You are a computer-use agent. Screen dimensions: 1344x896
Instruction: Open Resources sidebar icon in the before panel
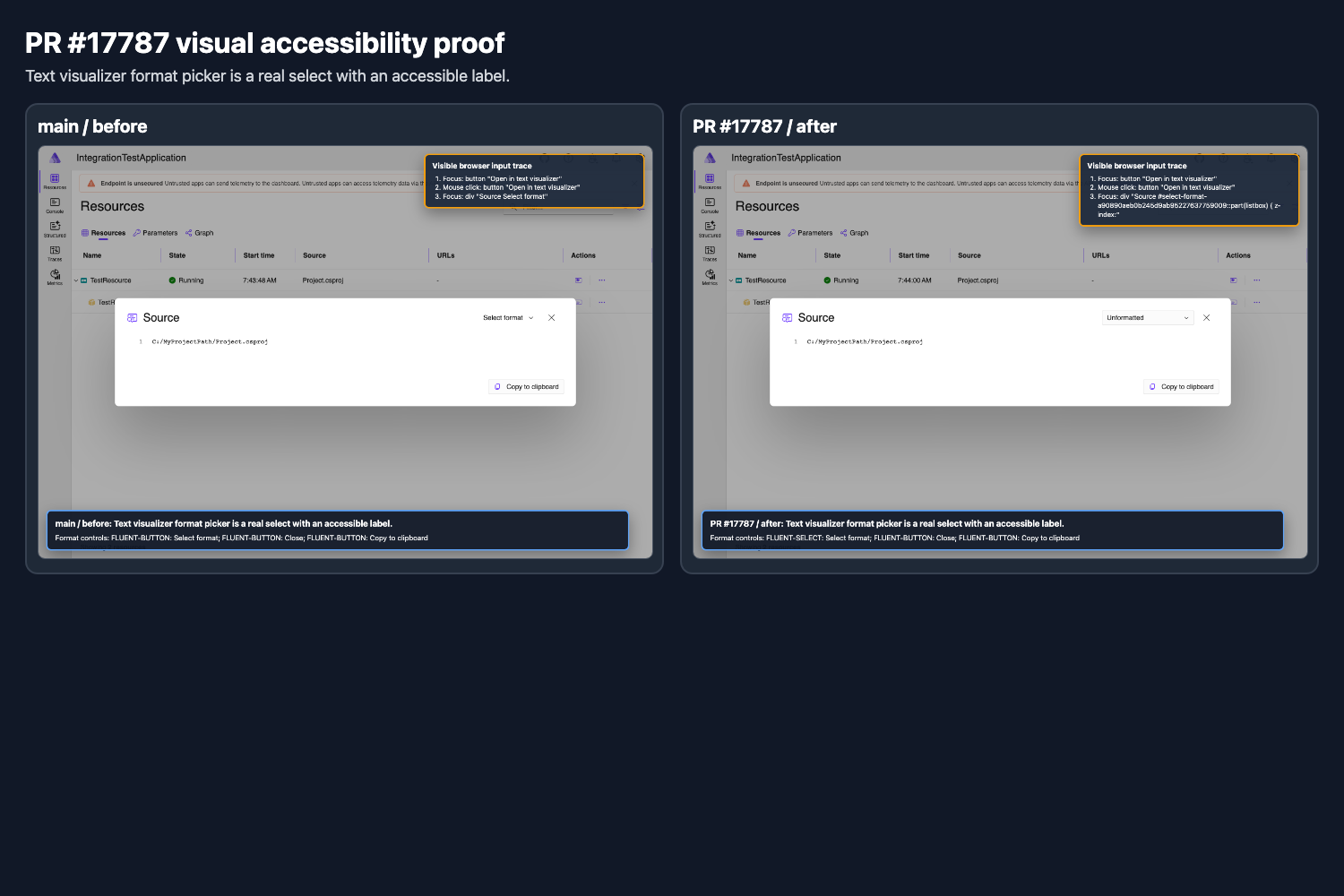(55, 180)
